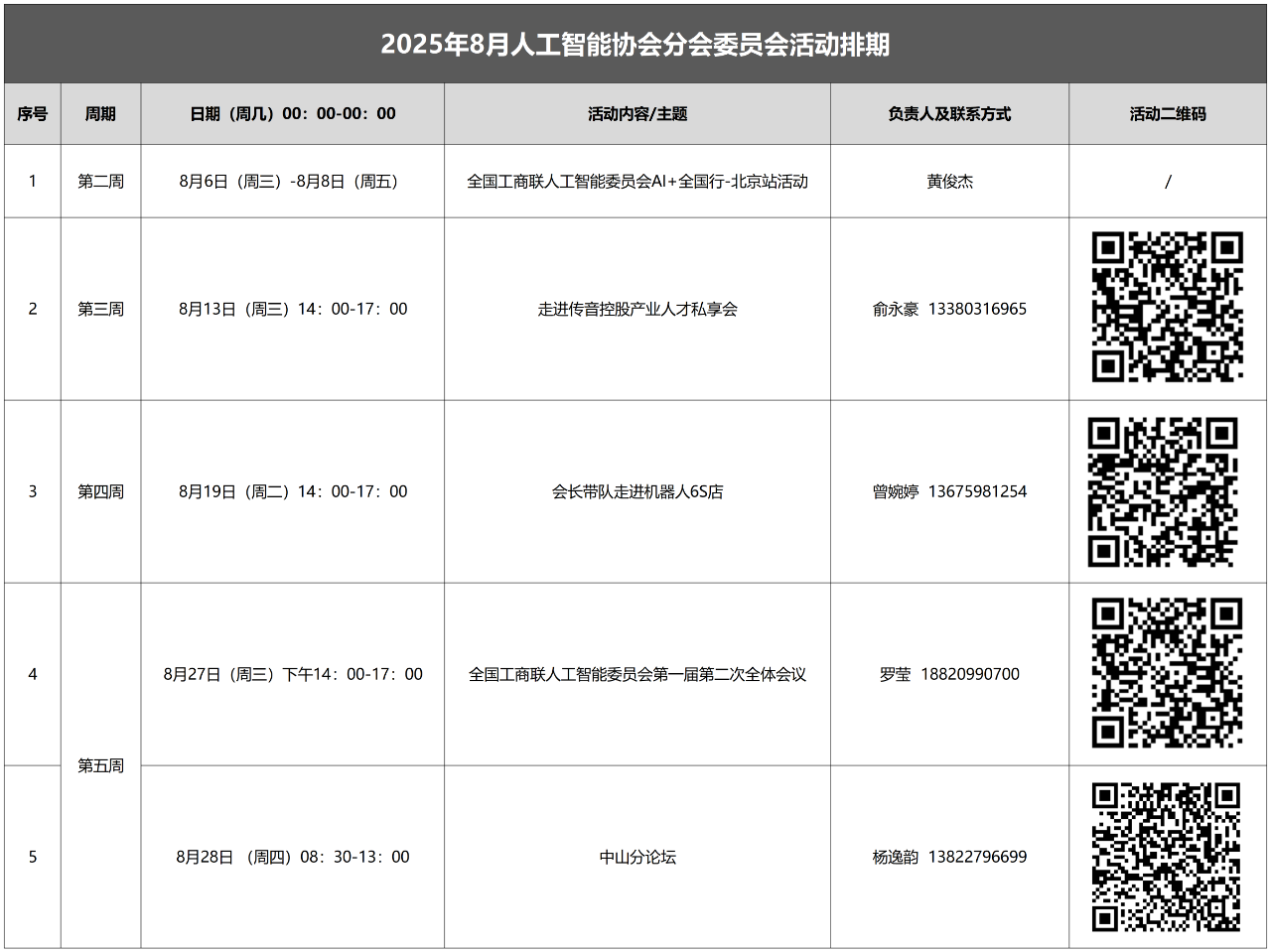Select sequence number 2 cell
The image size is (1271, 952).
[x=32, y=309]
